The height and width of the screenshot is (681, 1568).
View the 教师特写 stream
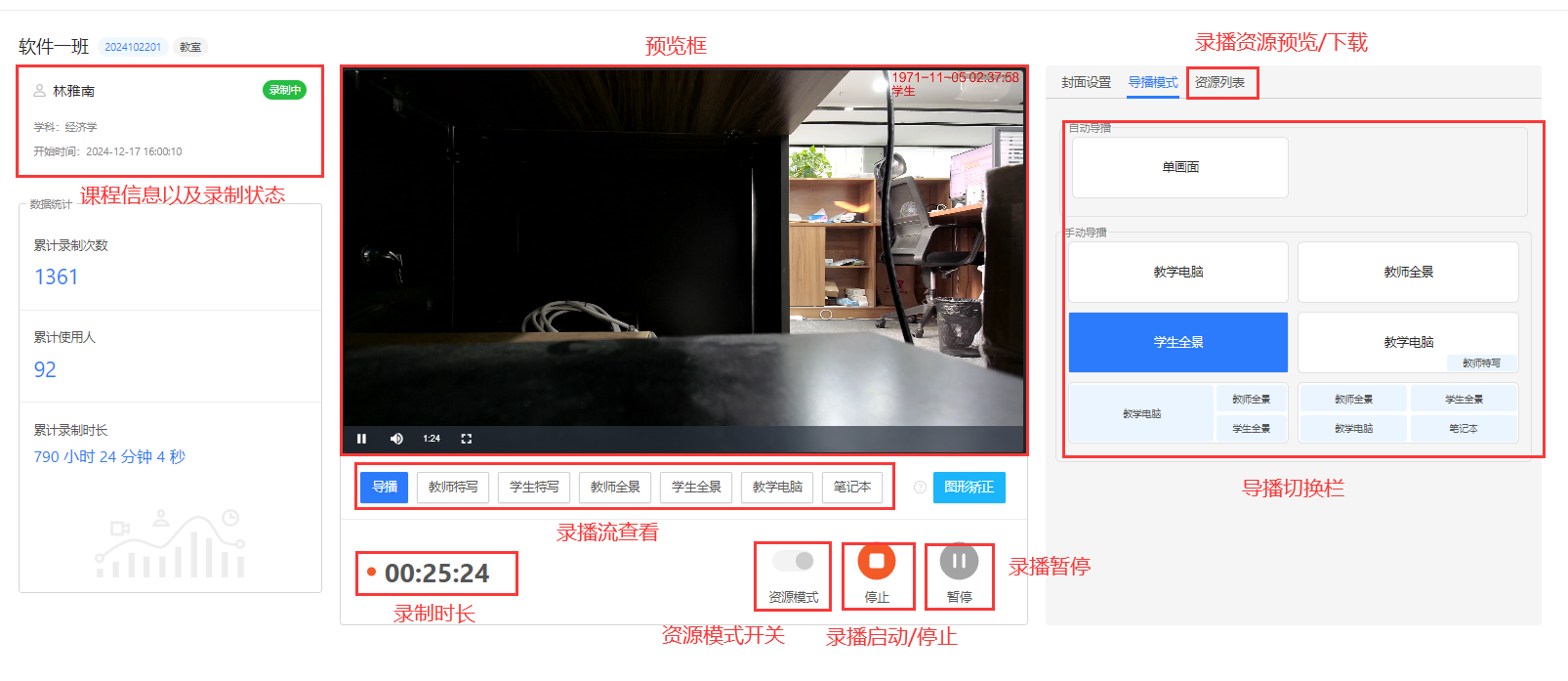453,487
